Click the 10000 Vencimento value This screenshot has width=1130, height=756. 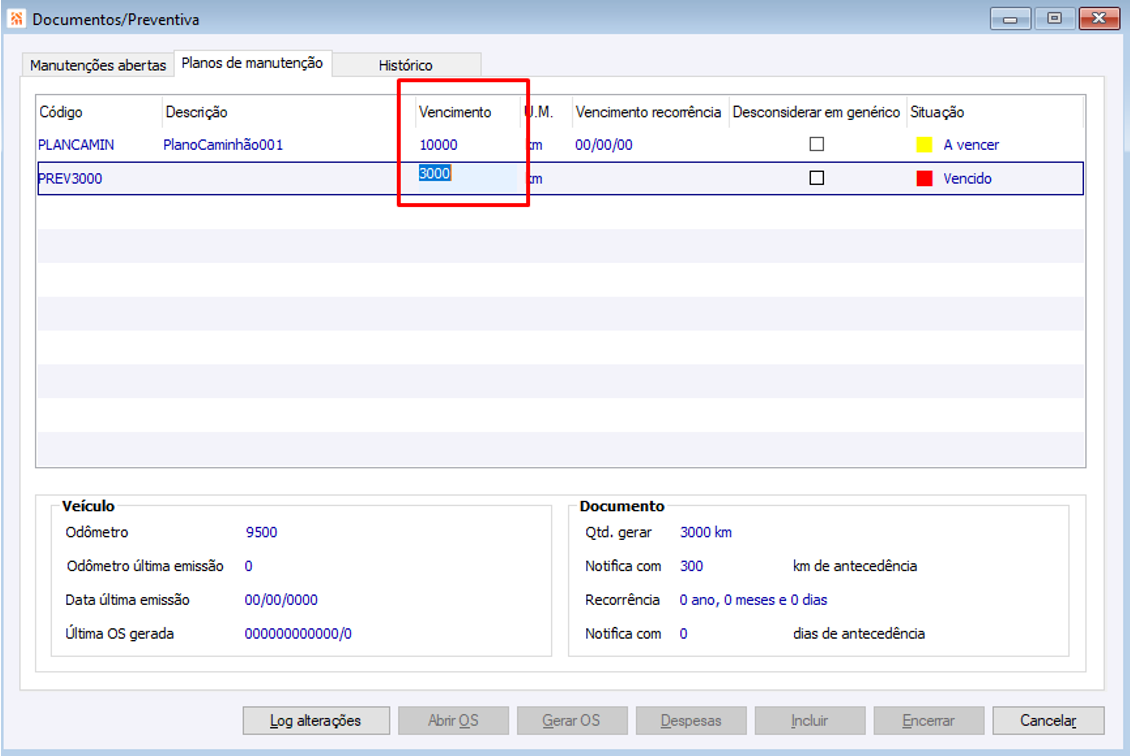(x=438, y=145)
